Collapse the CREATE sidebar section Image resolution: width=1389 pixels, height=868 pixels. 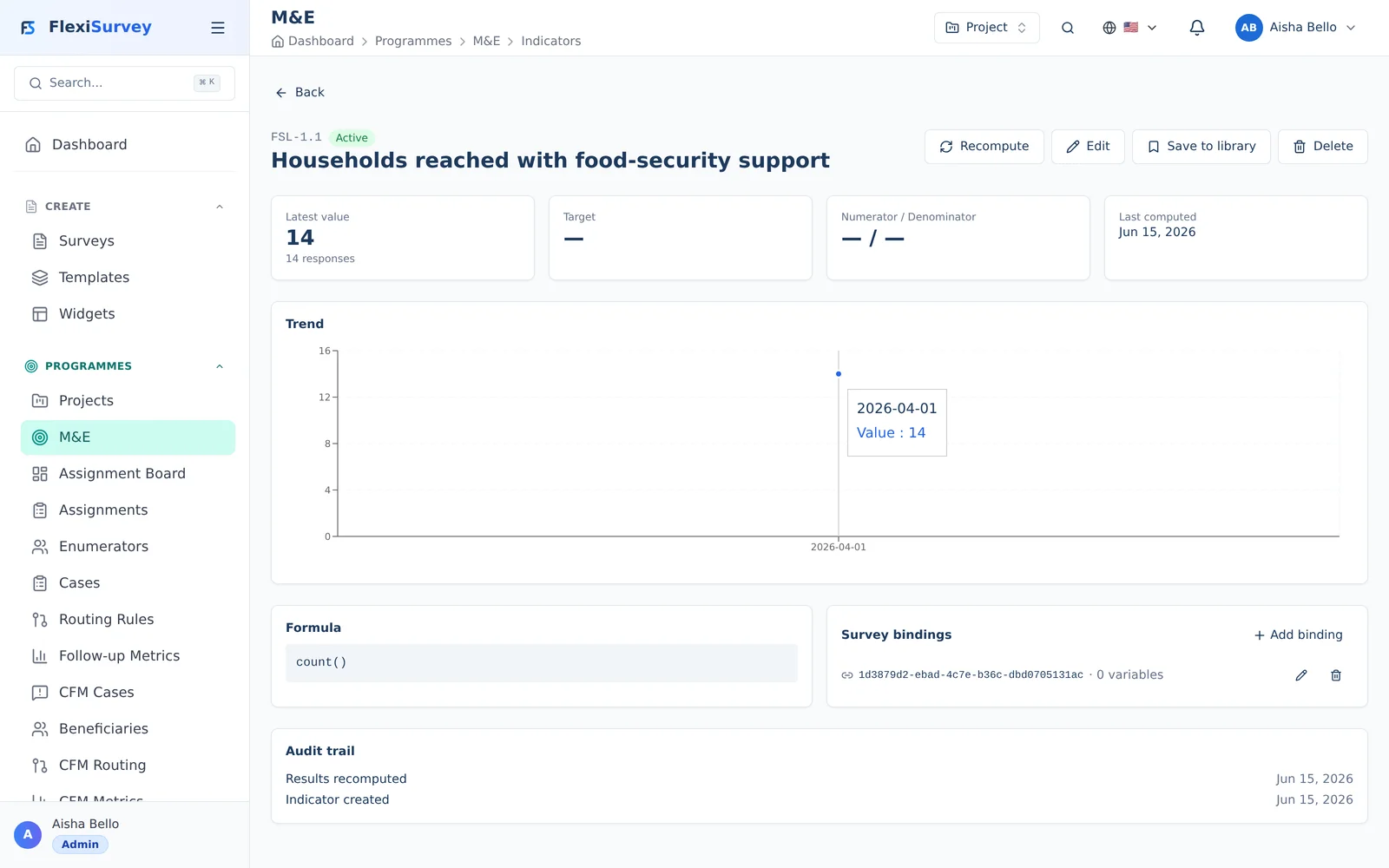220,207
